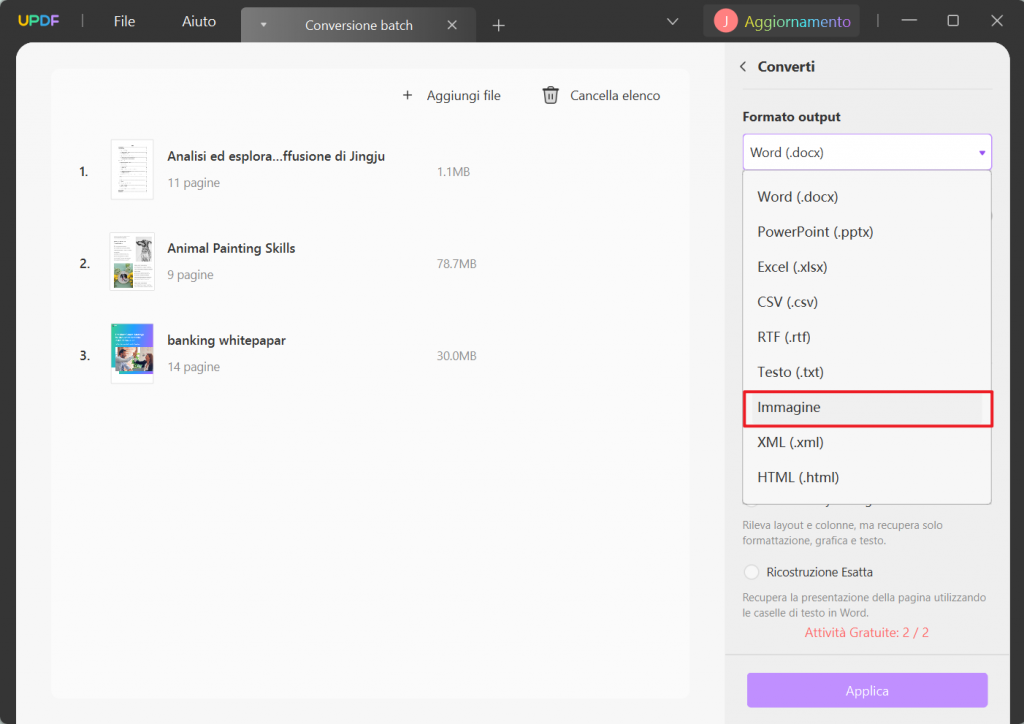Click the user avatar J icon
Viewport: 1024px width, 724px height.
(x=726, y=21)
